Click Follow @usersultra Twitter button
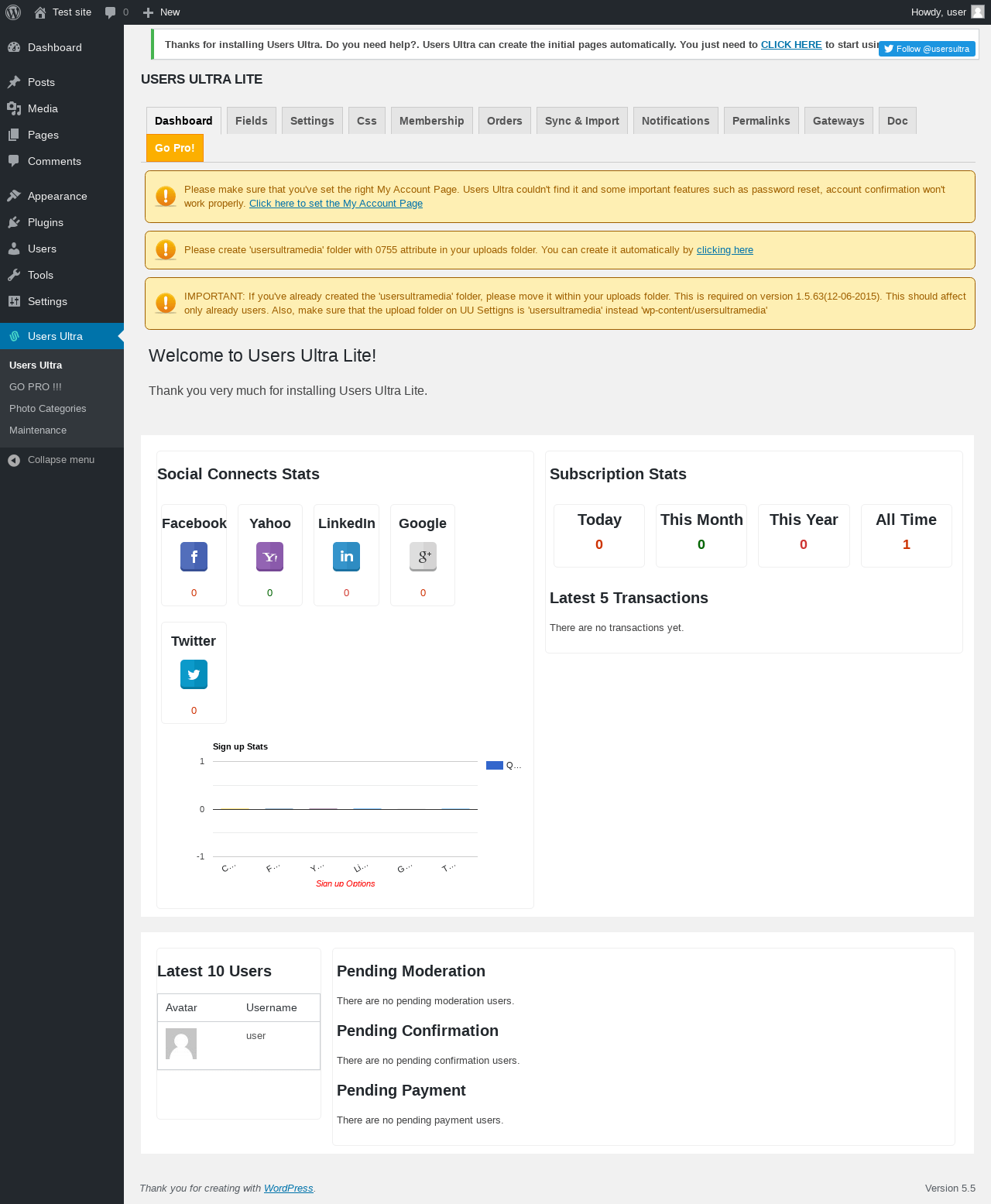Image resolution: width=991 pixels, height=1204 pixels. [x=927, y=49]
